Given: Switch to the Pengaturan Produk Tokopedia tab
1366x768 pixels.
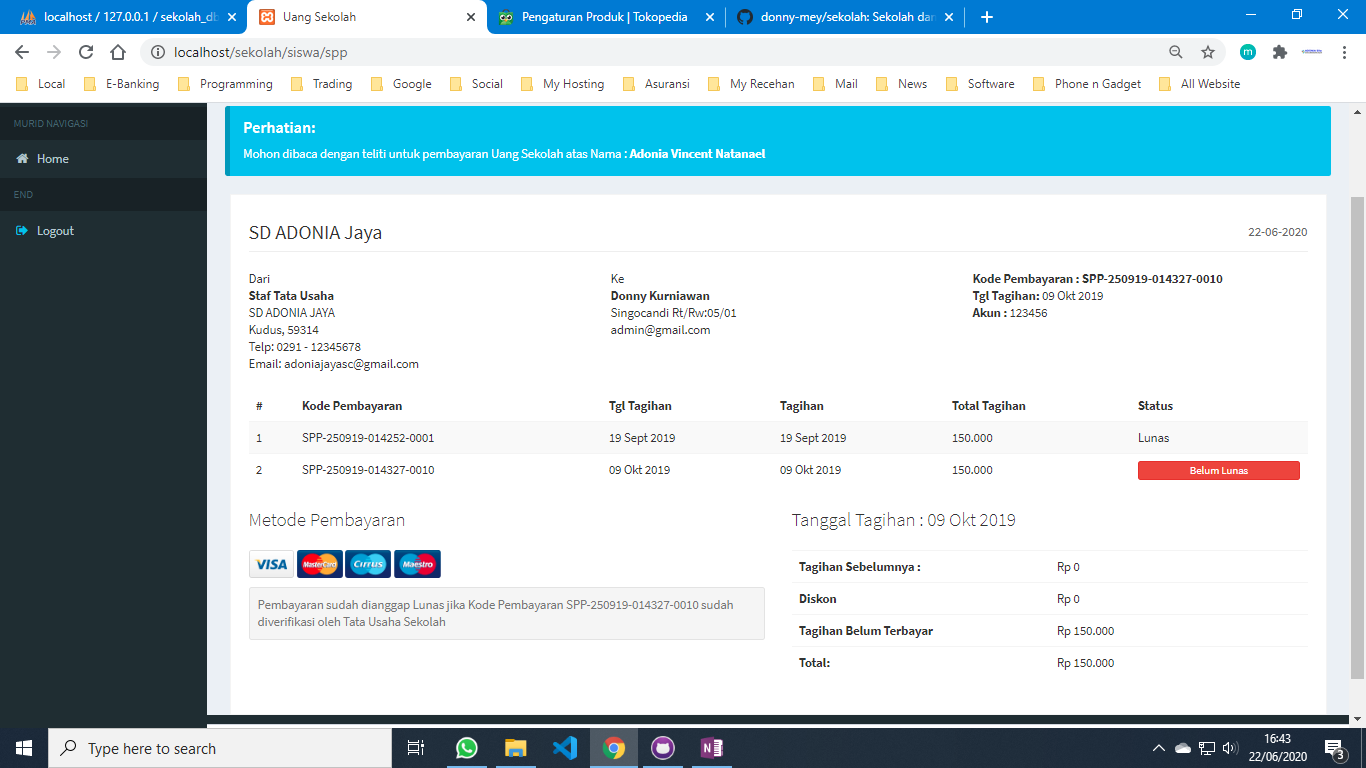Looking at the screenshot, I should (x=606, y=17).
